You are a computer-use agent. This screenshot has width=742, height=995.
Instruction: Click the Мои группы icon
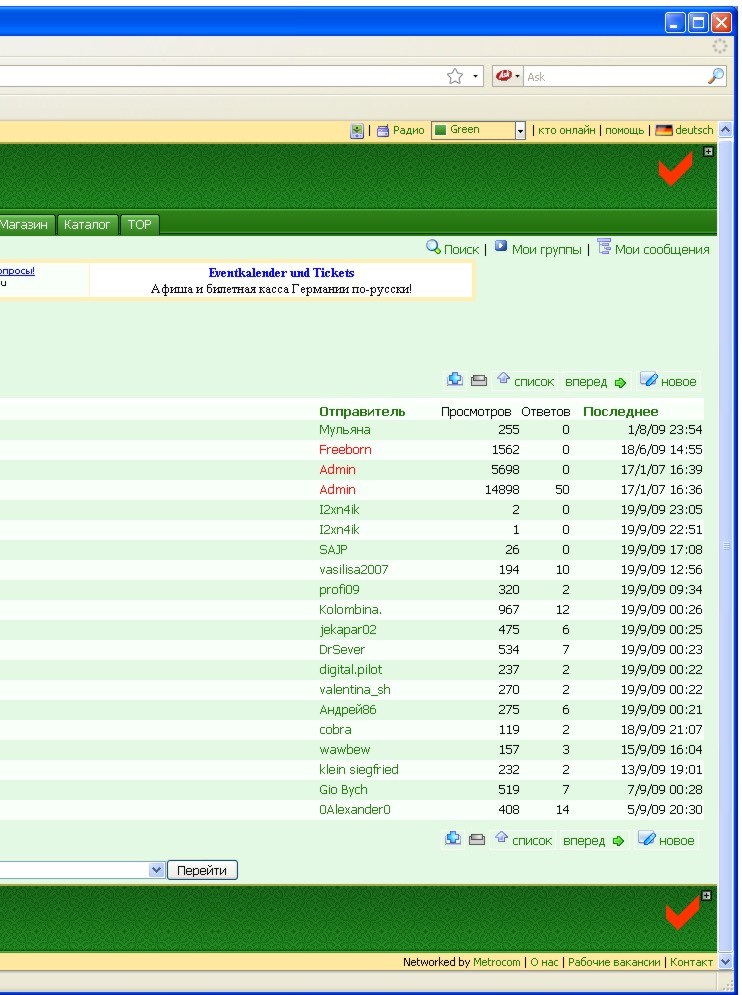501,247
